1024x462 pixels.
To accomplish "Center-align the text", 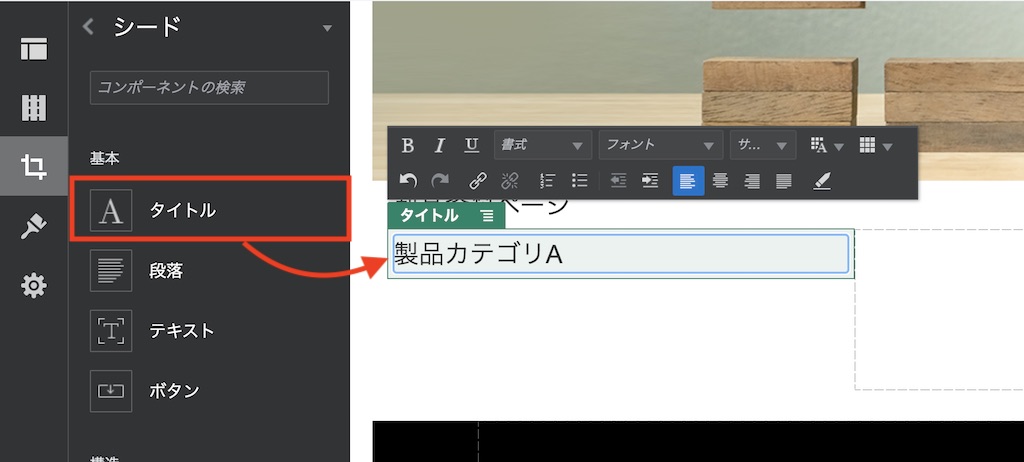I will pos(720,181).
